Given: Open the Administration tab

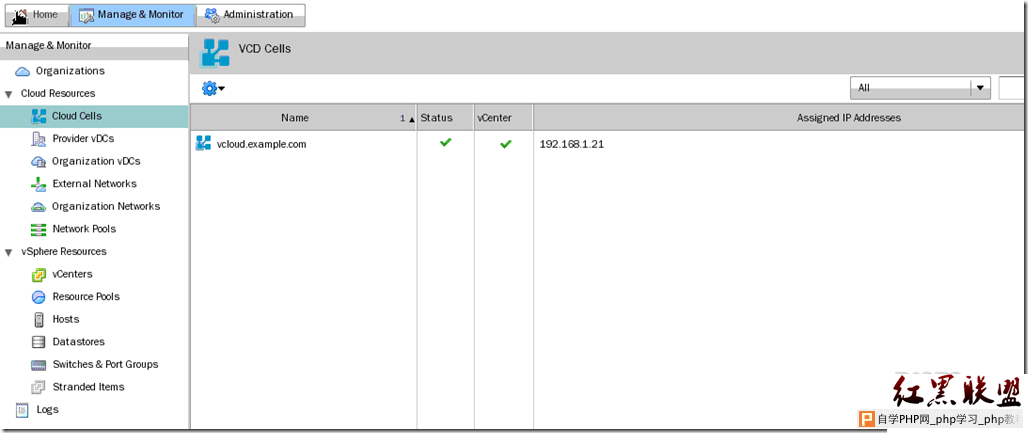Looking at the screenshot, I should click(x=250, y=15).
